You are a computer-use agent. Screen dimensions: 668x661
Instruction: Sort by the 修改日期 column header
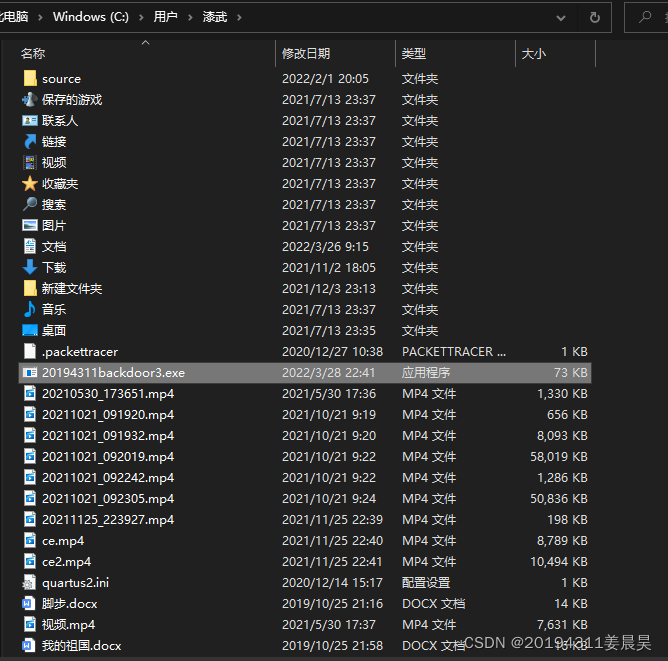coord(306,54)
